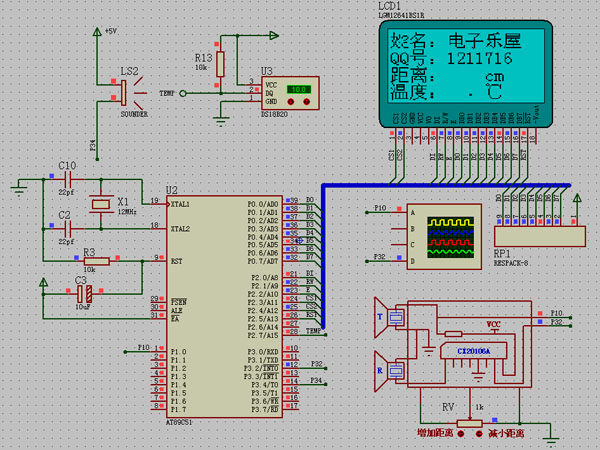The height and width of the screenshot is (450, 600).
Task: Click the SOUNDER label under LS2
Action: (x=134, y=114)
